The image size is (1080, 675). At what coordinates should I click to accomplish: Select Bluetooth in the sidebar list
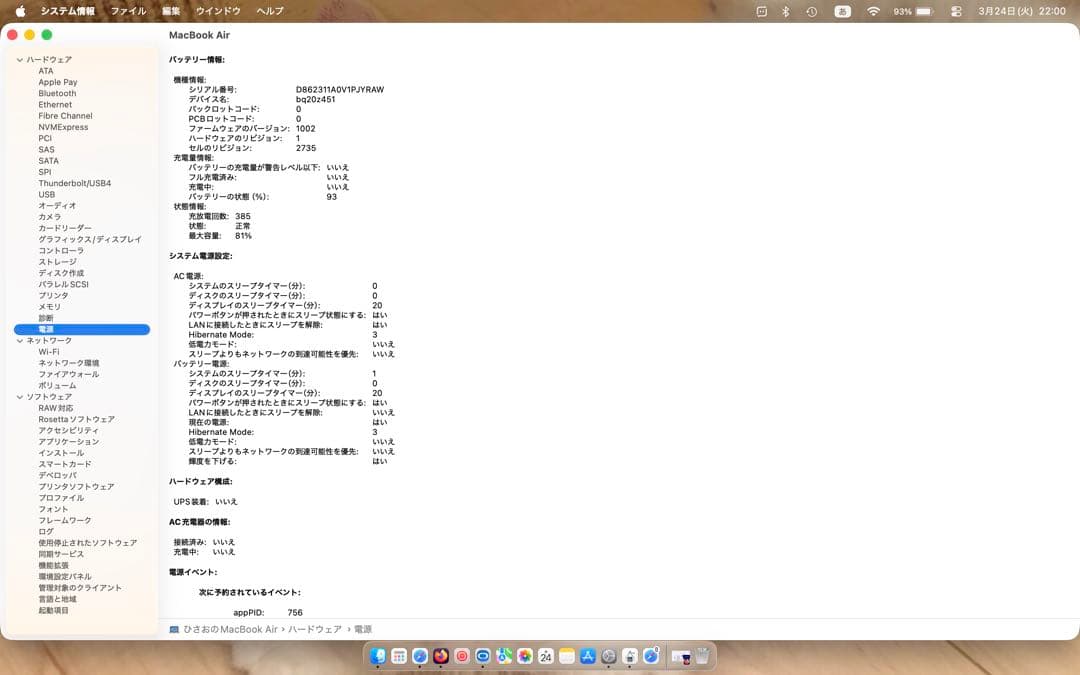point(57,94)
